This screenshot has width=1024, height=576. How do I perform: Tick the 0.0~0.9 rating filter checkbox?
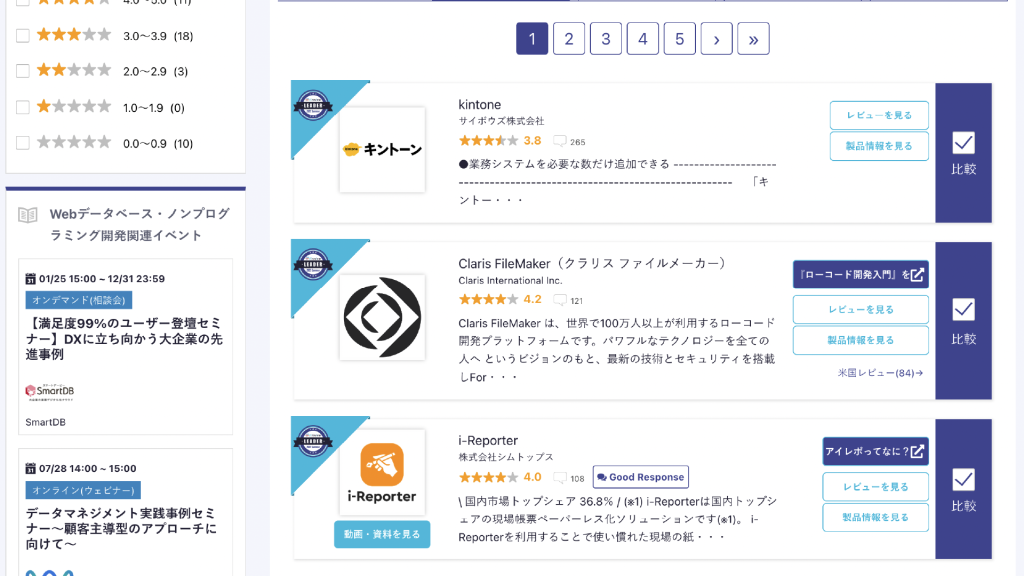pos(23,142)
